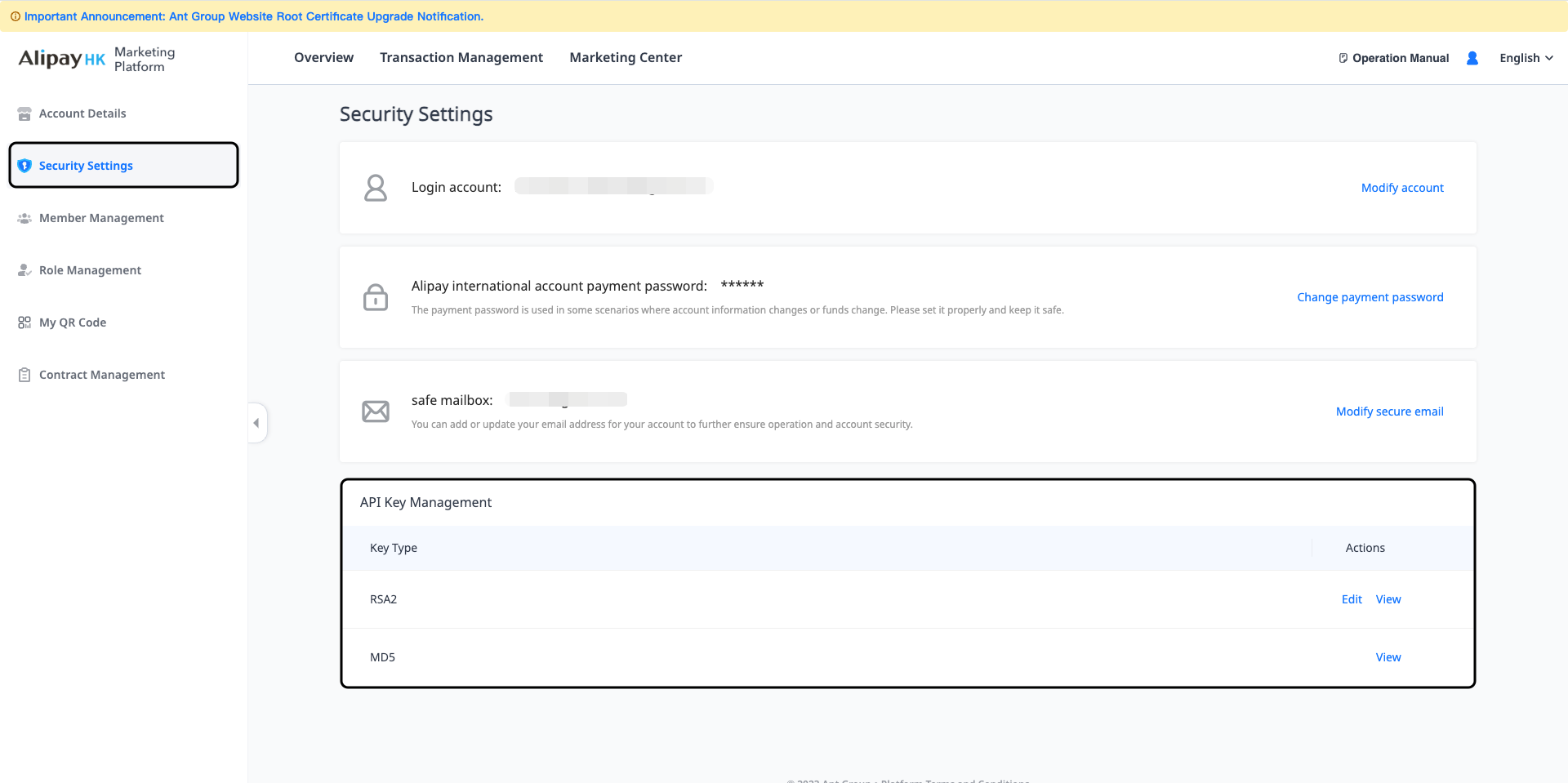Edit the RSA2 API key
1568x783 pixels.
click(x=1352, y=599)
